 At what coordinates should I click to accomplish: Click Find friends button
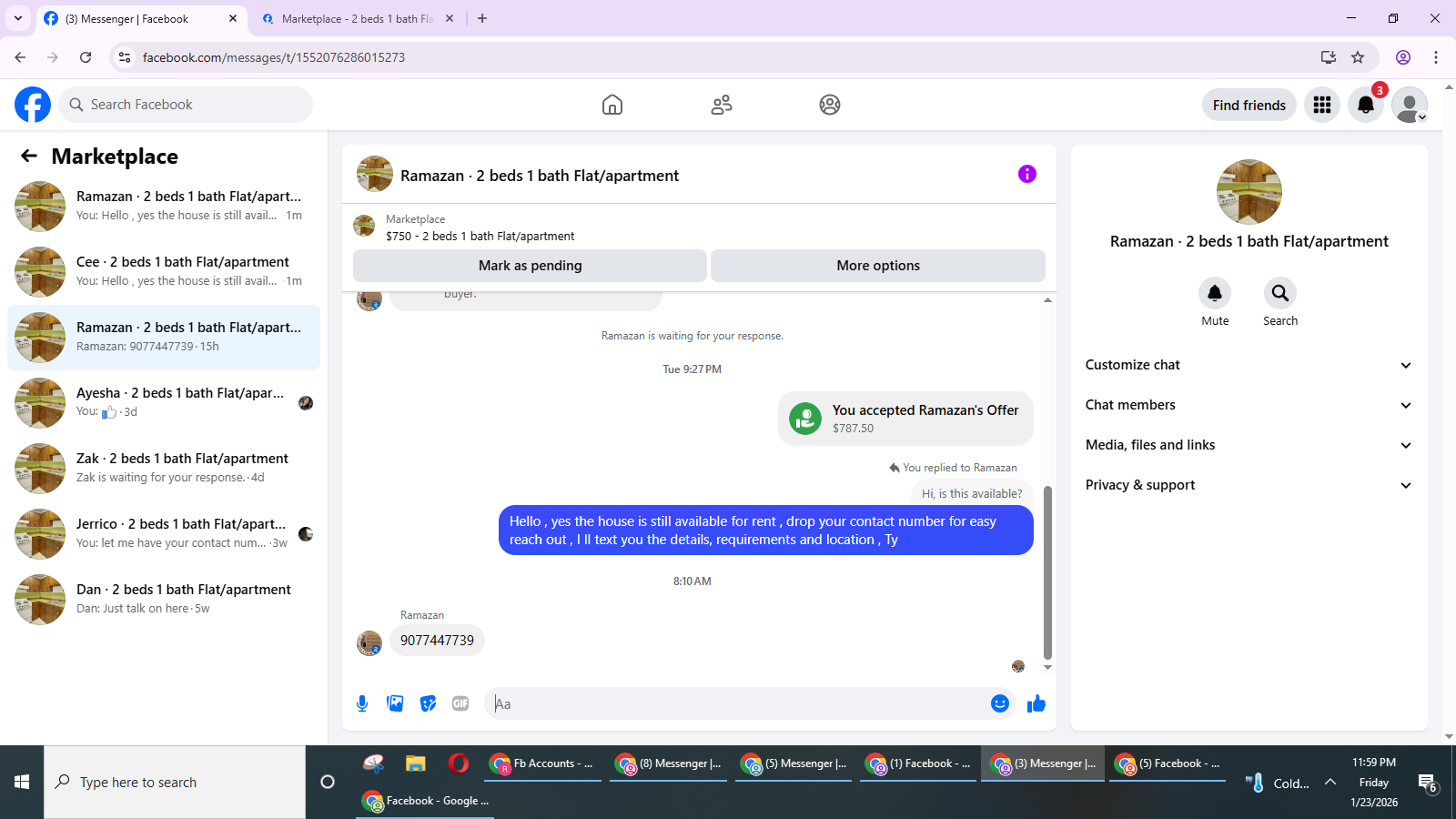point(1249,105)
